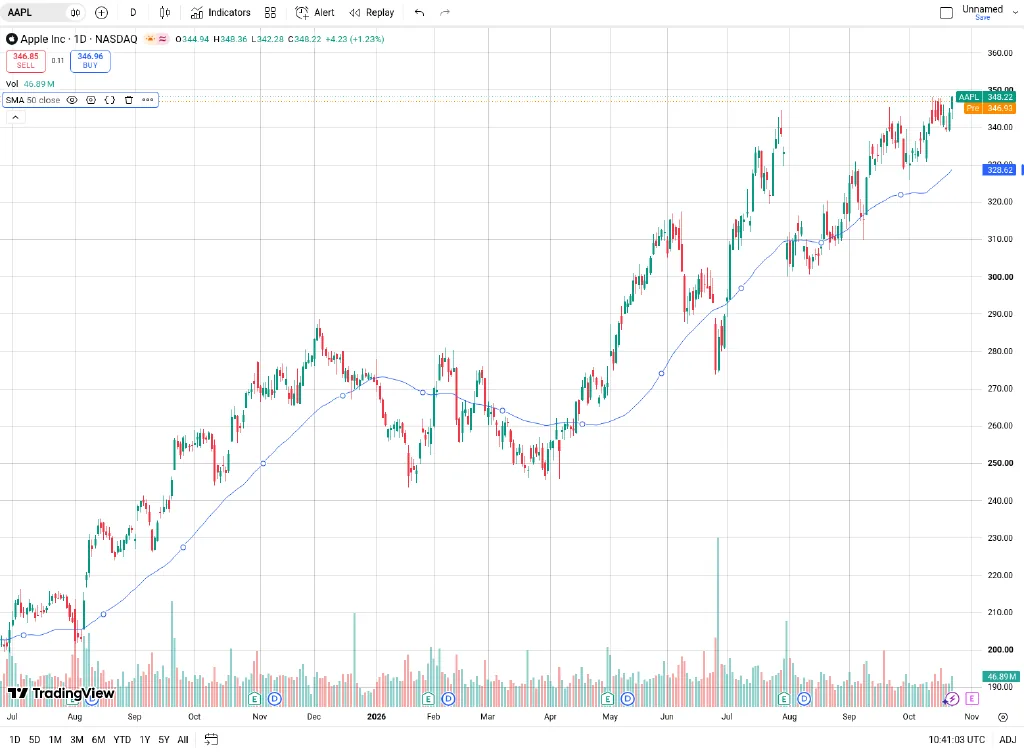Switch to the 1Y date range

[145, 739]
